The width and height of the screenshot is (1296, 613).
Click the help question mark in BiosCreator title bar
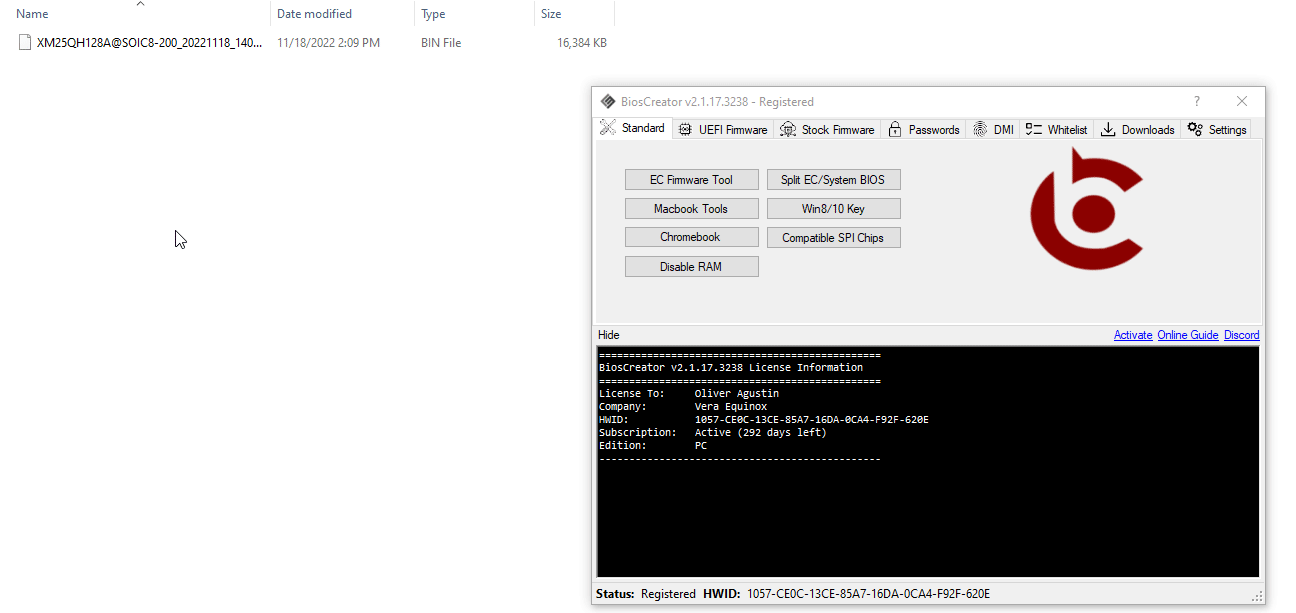(x=1197, y=101)
